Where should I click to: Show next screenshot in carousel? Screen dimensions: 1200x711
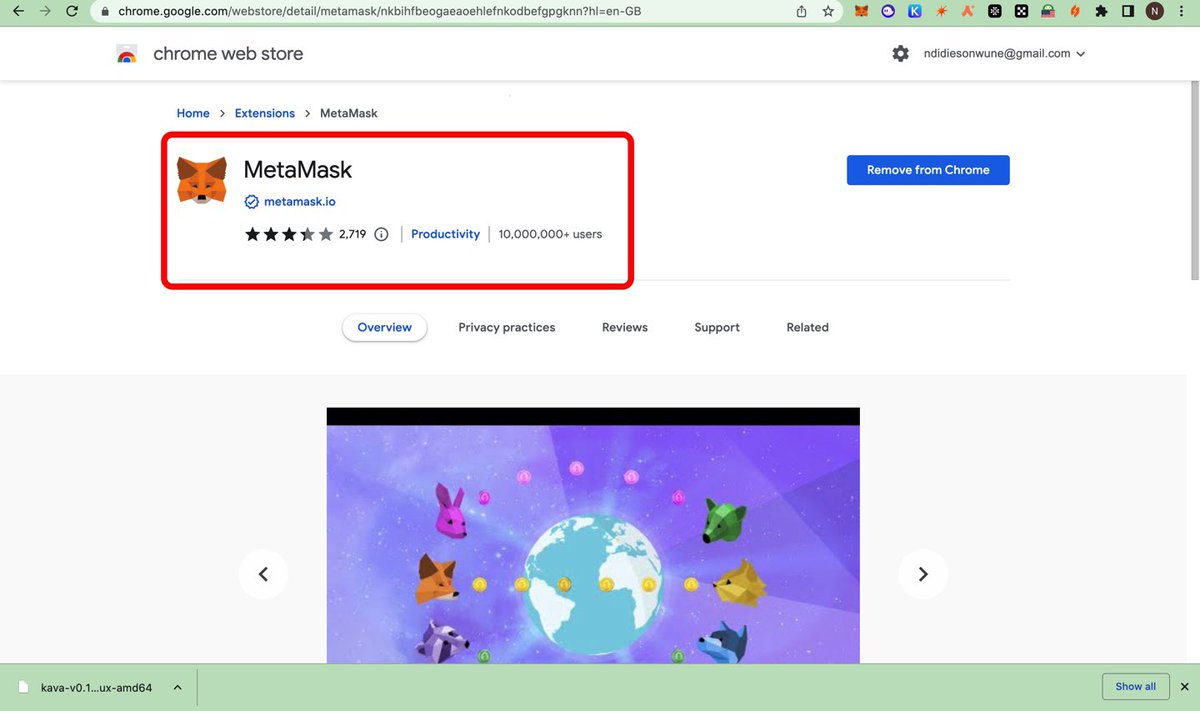(923, 574)
